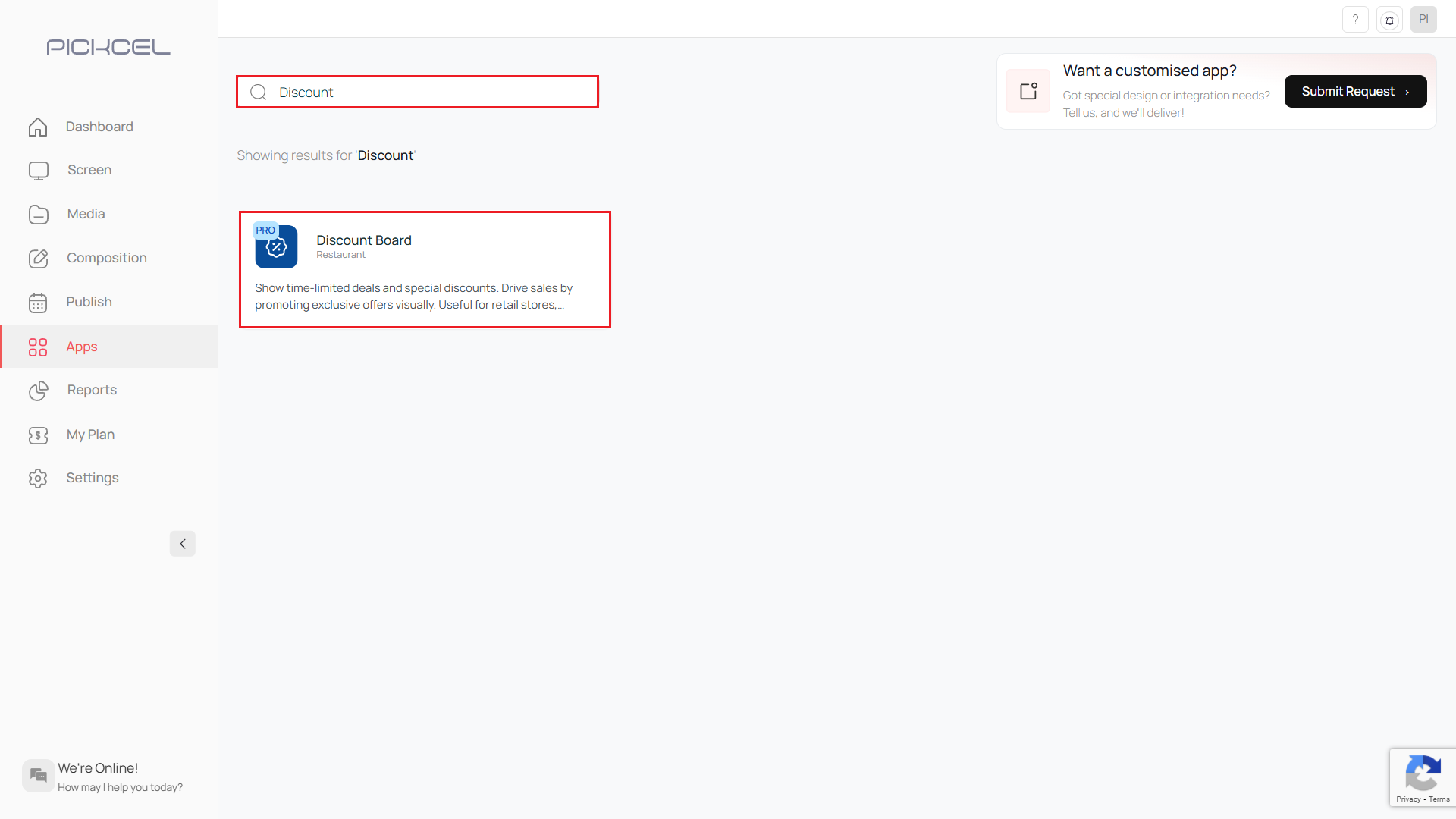This screenshot has width=1456, height=819.
Task: Click the Media folder icon
Action: (x=38, y=215)
